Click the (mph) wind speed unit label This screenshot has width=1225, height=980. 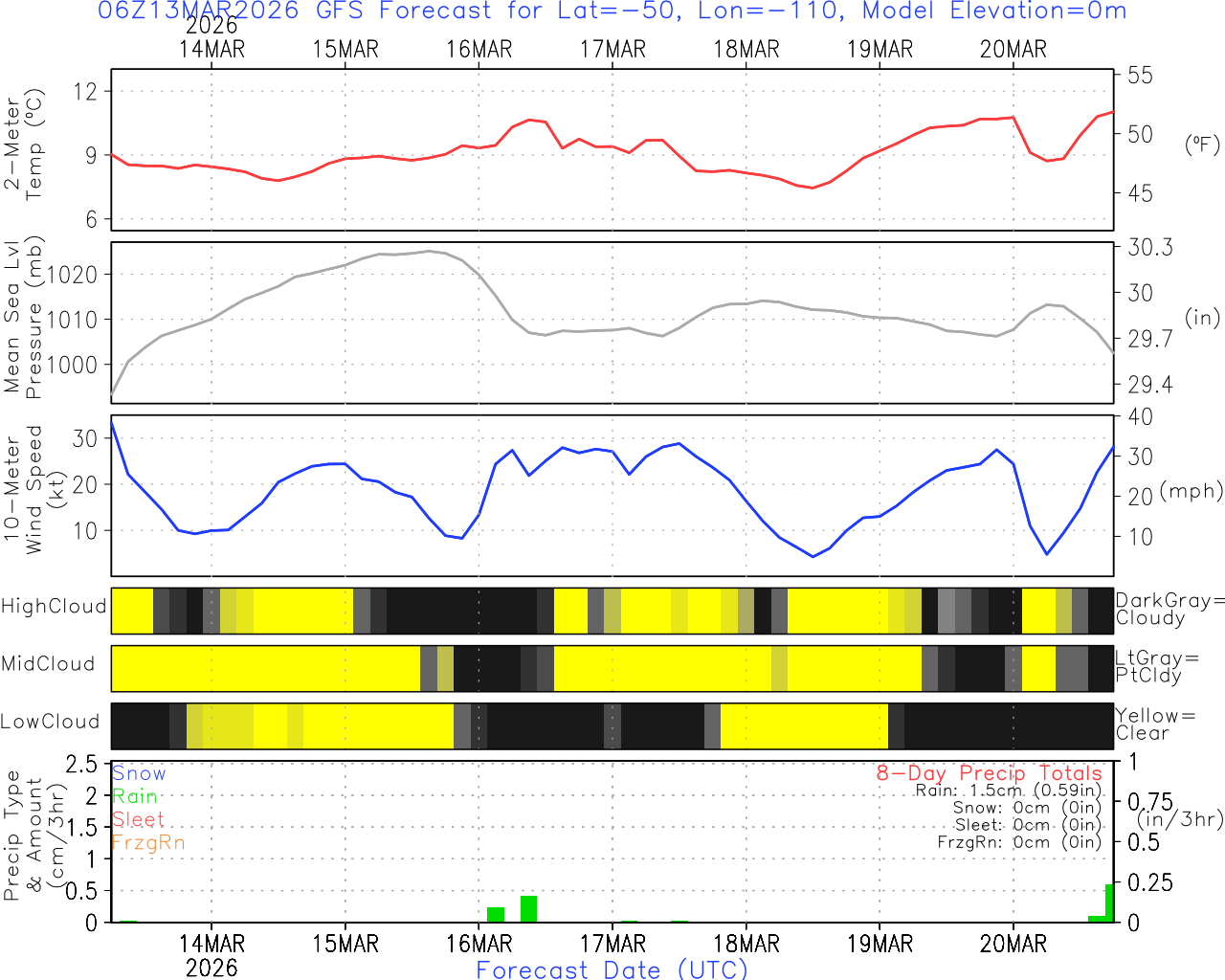click(1191, 491)
